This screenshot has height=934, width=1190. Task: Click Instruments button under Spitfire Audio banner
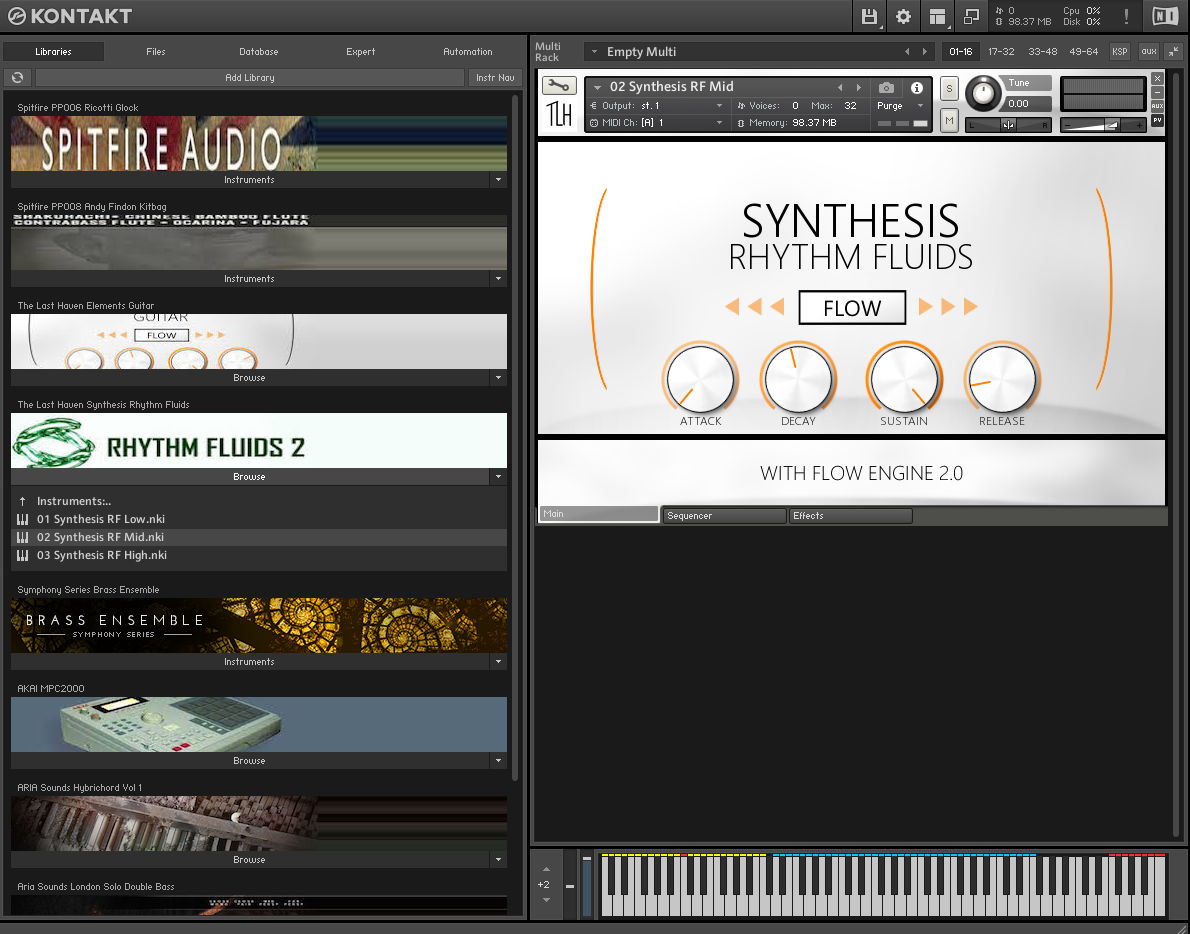pos(250,180)
